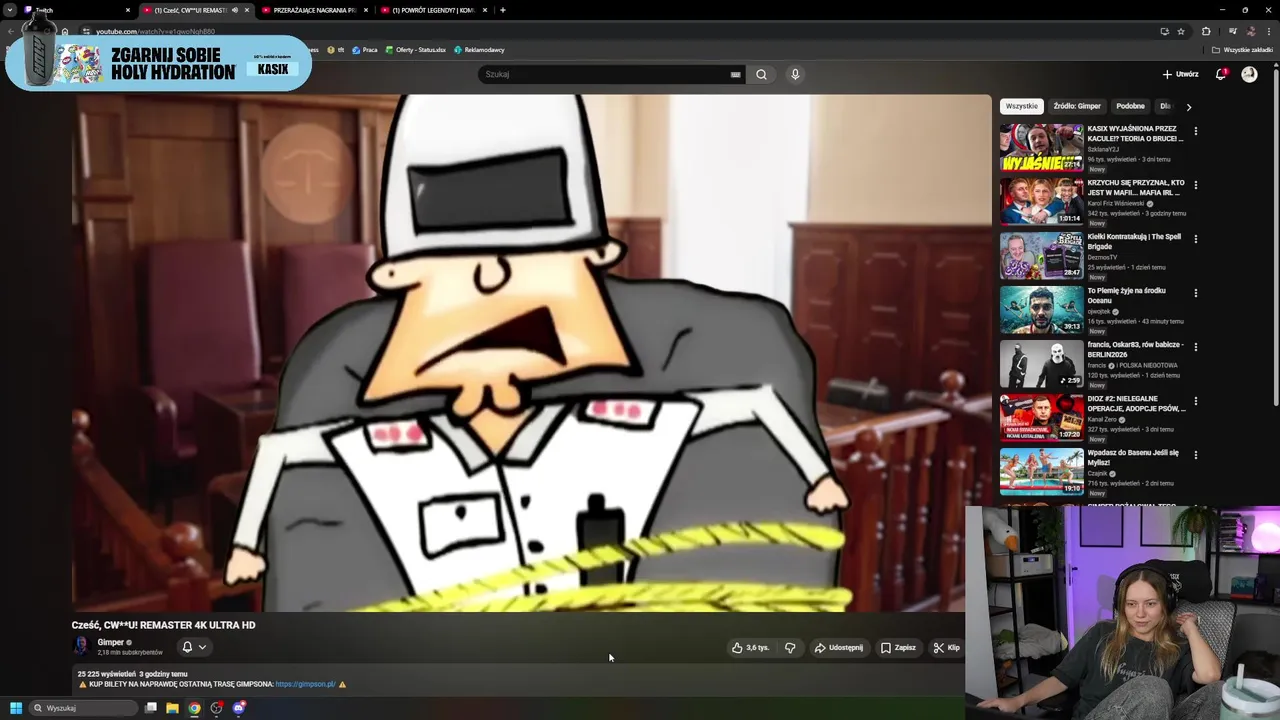Open the 'Gimper' channel name link
1280x720 pixels.
[x=110, y=642]
